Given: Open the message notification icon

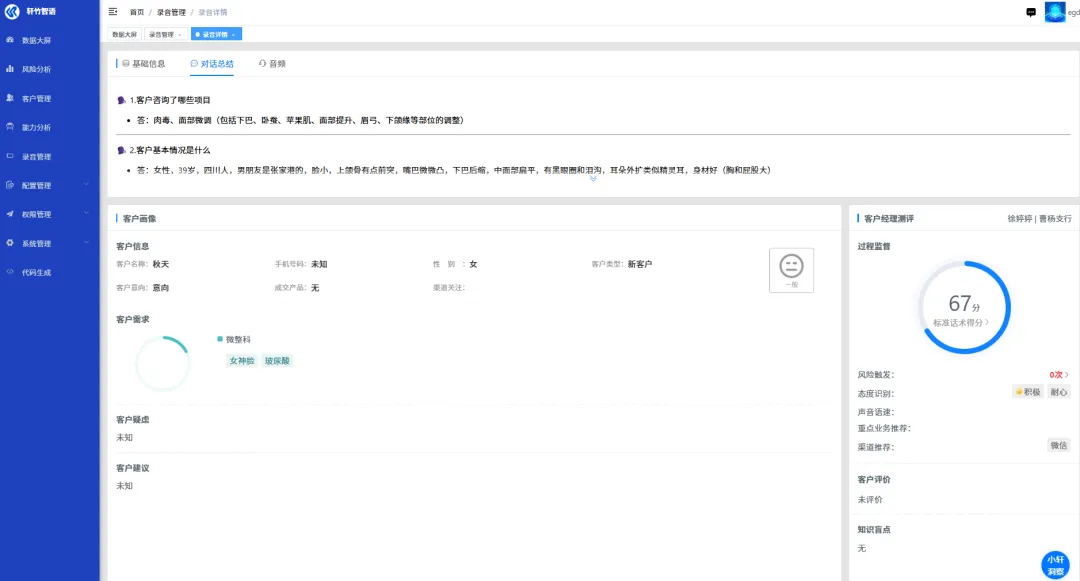Looking at the screenshot, I should click(1031, 12).
